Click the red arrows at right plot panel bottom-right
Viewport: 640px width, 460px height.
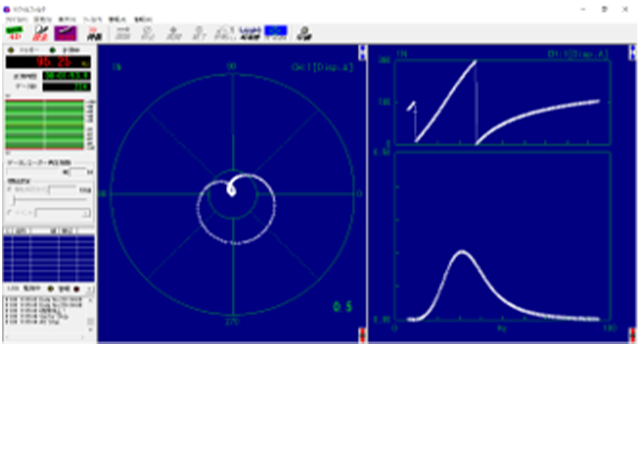[632, 335]
